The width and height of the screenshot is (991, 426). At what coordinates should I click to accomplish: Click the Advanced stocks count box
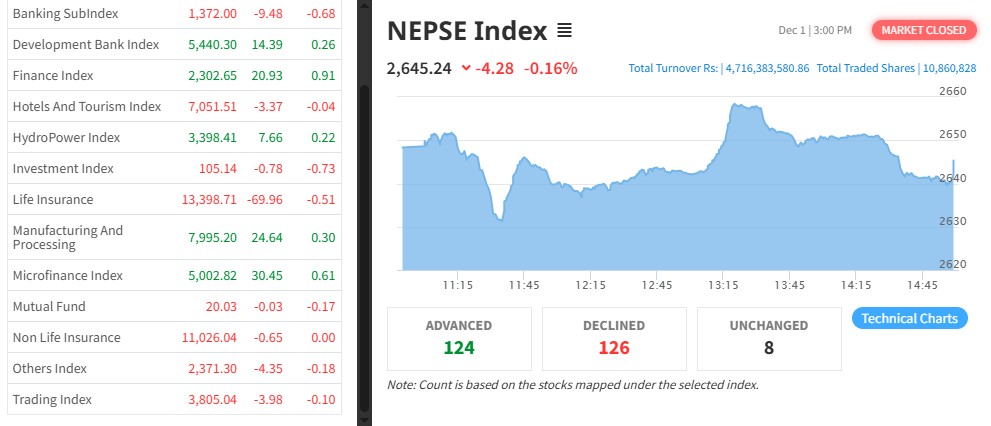pyautogui.click(x=459, y=338)
